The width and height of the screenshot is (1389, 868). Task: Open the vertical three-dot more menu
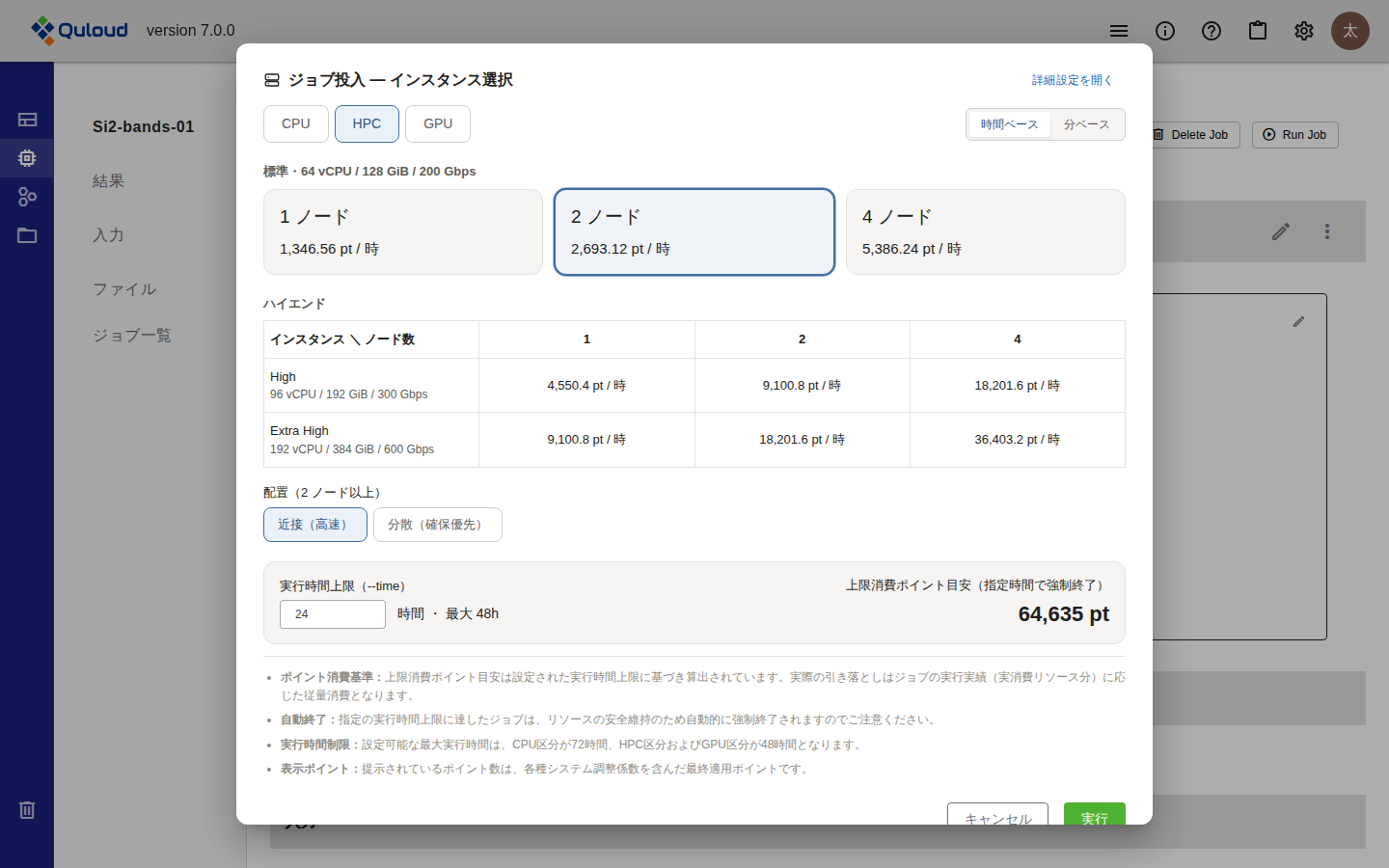coord(1327,231)
